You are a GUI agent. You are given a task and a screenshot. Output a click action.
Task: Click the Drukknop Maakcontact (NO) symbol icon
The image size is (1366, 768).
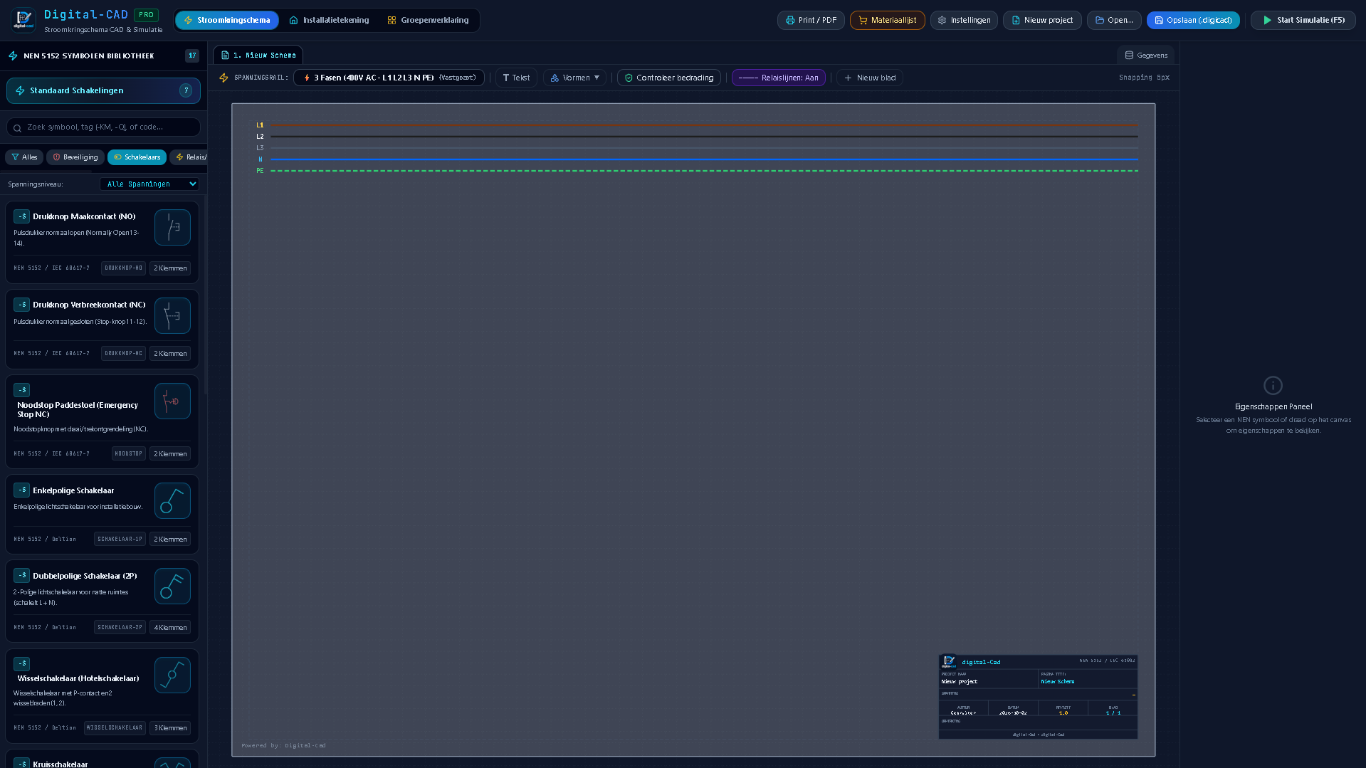[172, 227]
